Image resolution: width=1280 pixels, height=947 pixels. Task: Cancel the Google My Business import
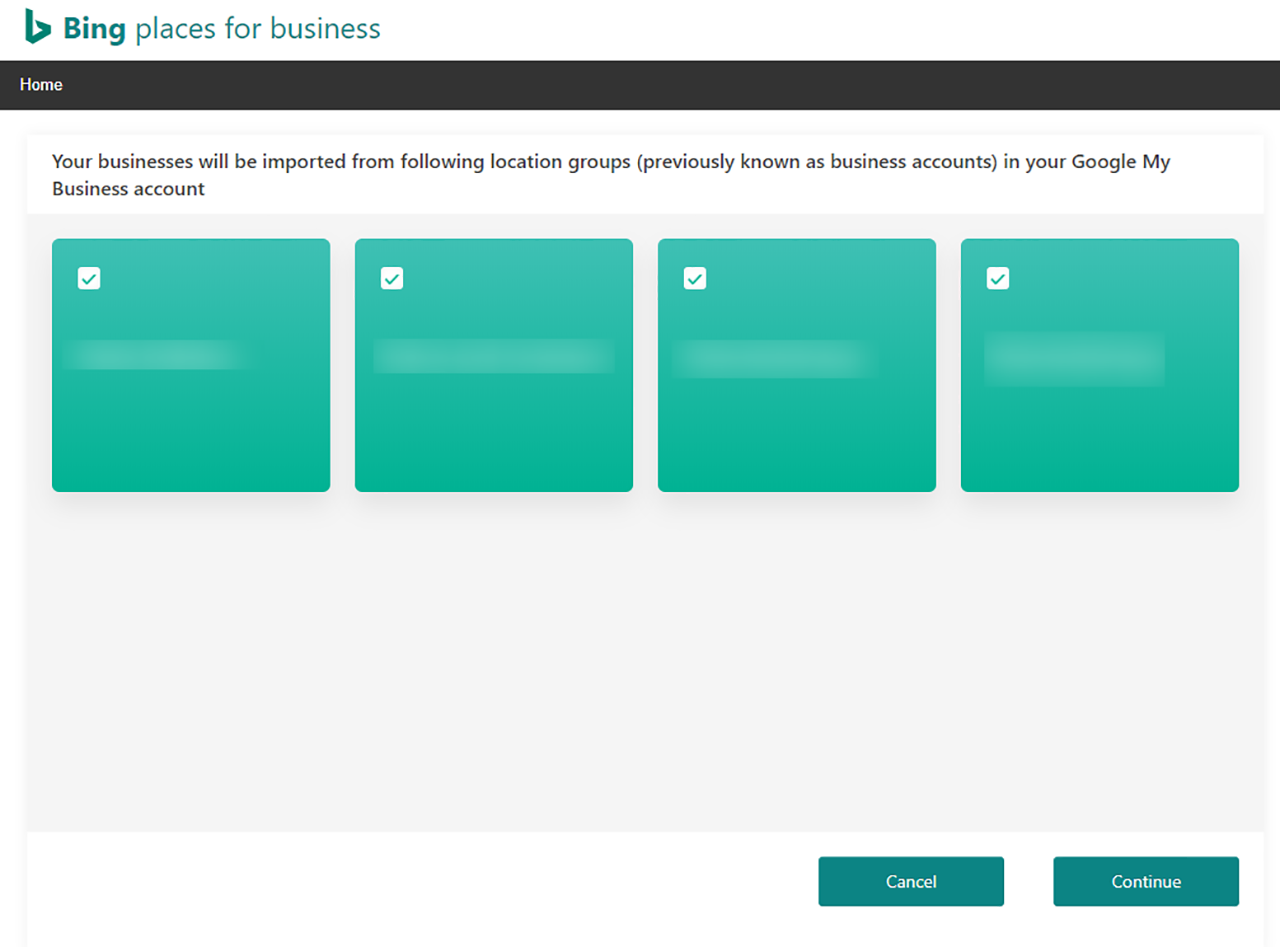[910, 881]
